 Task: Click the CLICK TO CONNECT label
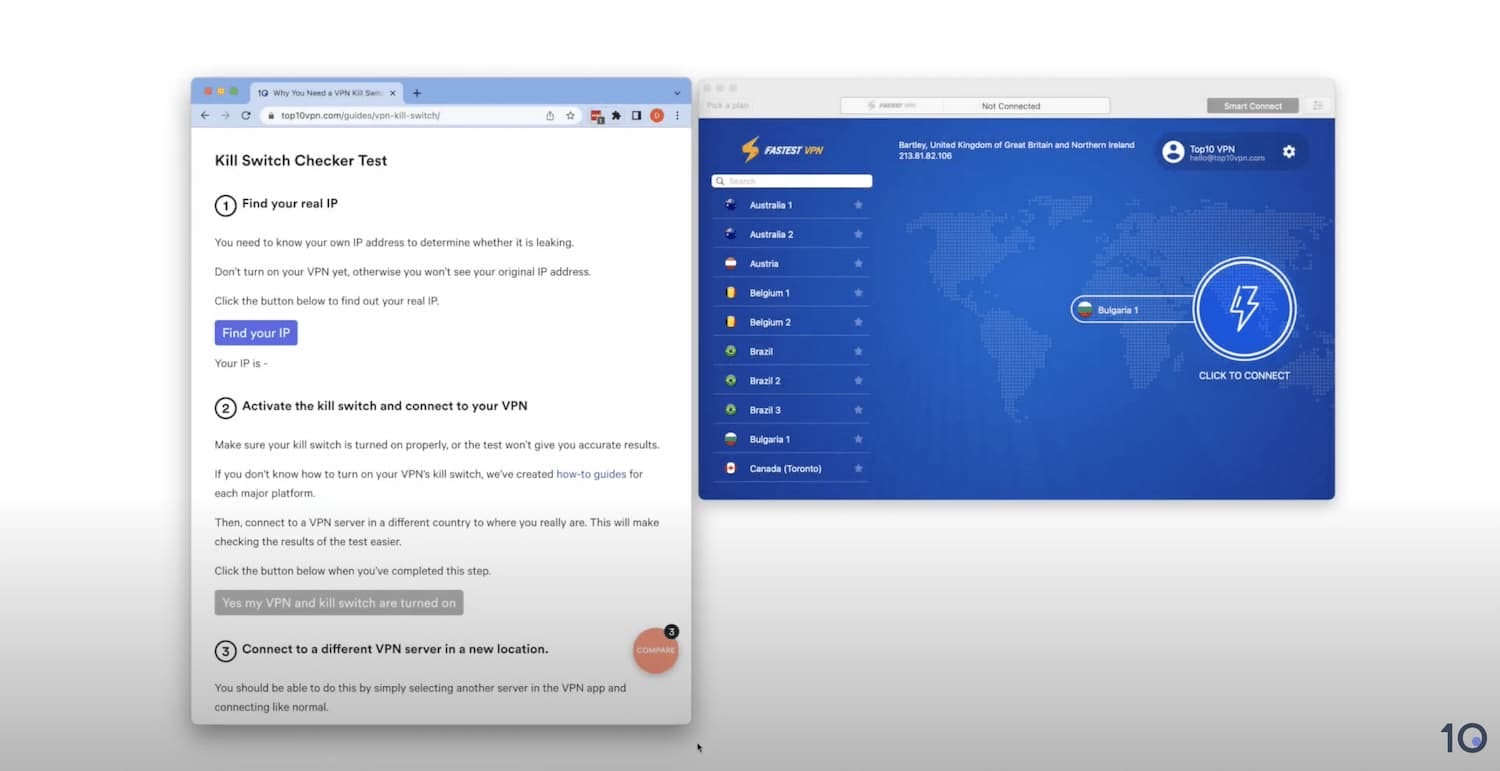[1244, 376]
